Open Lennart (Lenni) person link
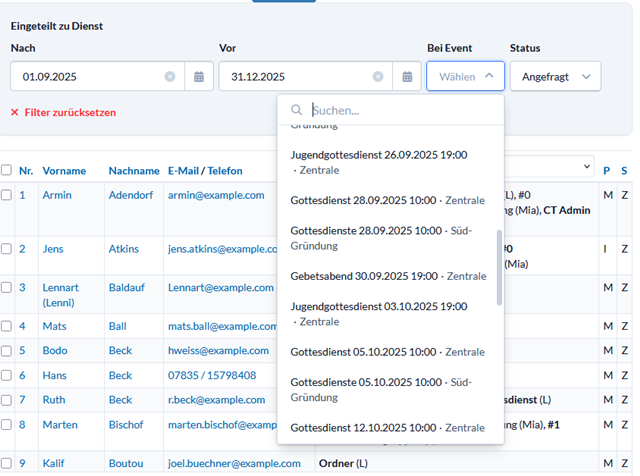 click(60, 295)
